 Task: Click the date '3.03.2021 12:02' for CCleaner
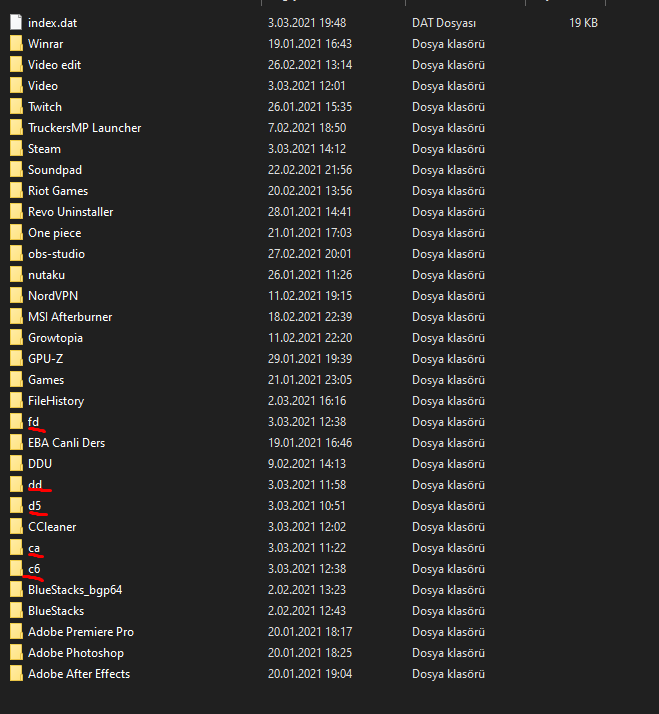(307, 526)
